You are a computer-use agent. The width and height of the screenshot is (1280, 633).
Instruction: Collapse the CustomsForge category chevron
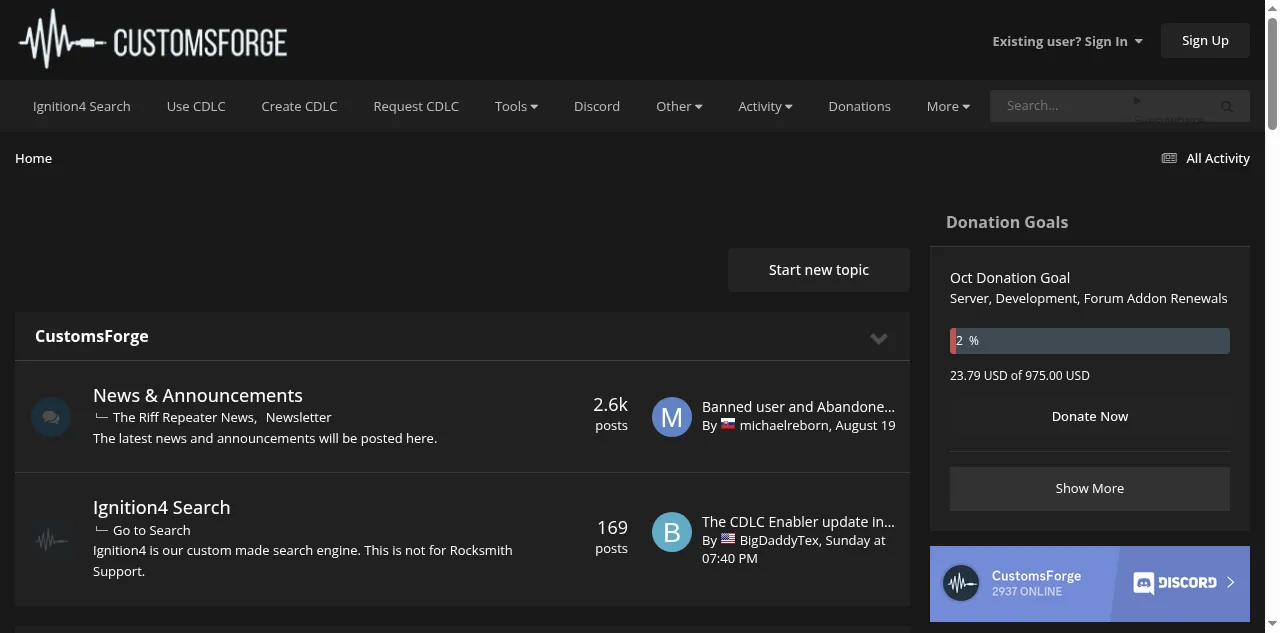coord(879,338)
